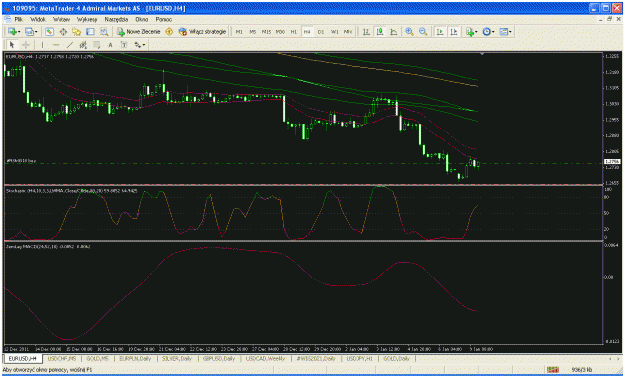Switch to the GOLD,M5 chart tab
625x376 pixels.
(x=97, y=358)
